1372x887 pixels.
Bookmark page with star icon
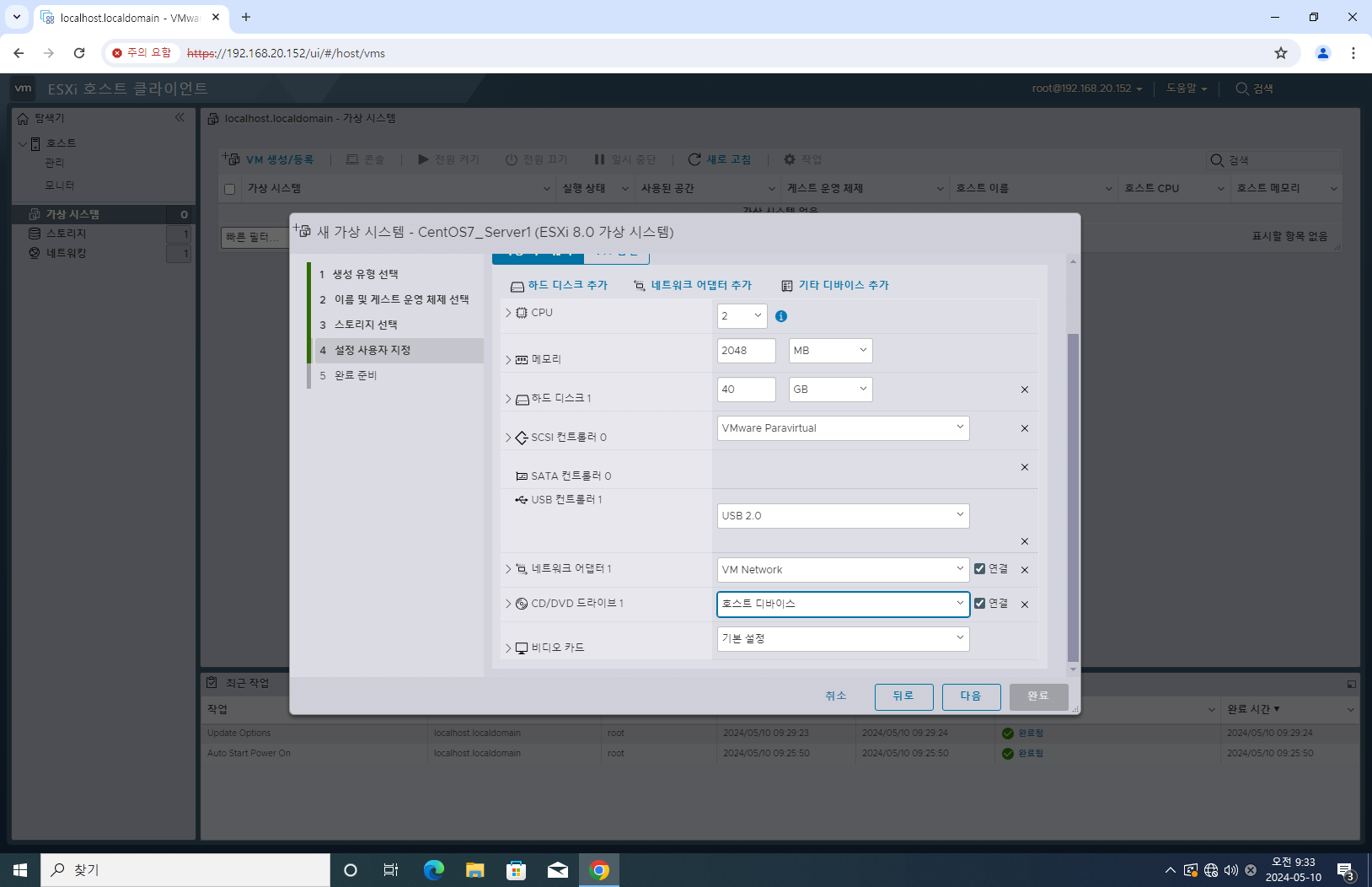click(1281, 53)
